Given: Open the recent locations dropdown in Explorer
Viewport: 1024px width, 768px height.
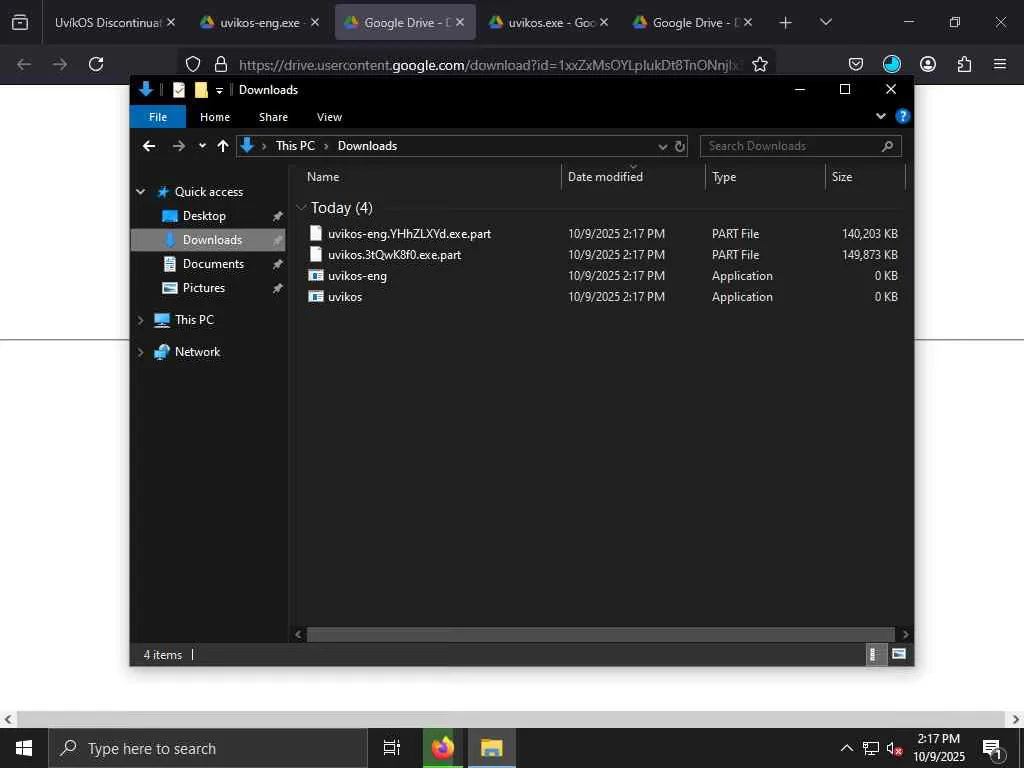Looking at the screenshot, I should coord(202,146).
